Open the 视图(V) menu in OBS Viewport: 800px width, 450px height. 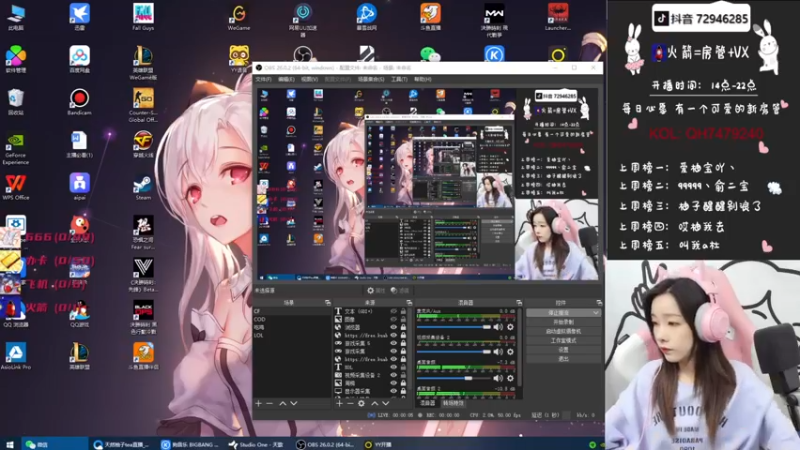pyautogui.click(x=309, y=80)
